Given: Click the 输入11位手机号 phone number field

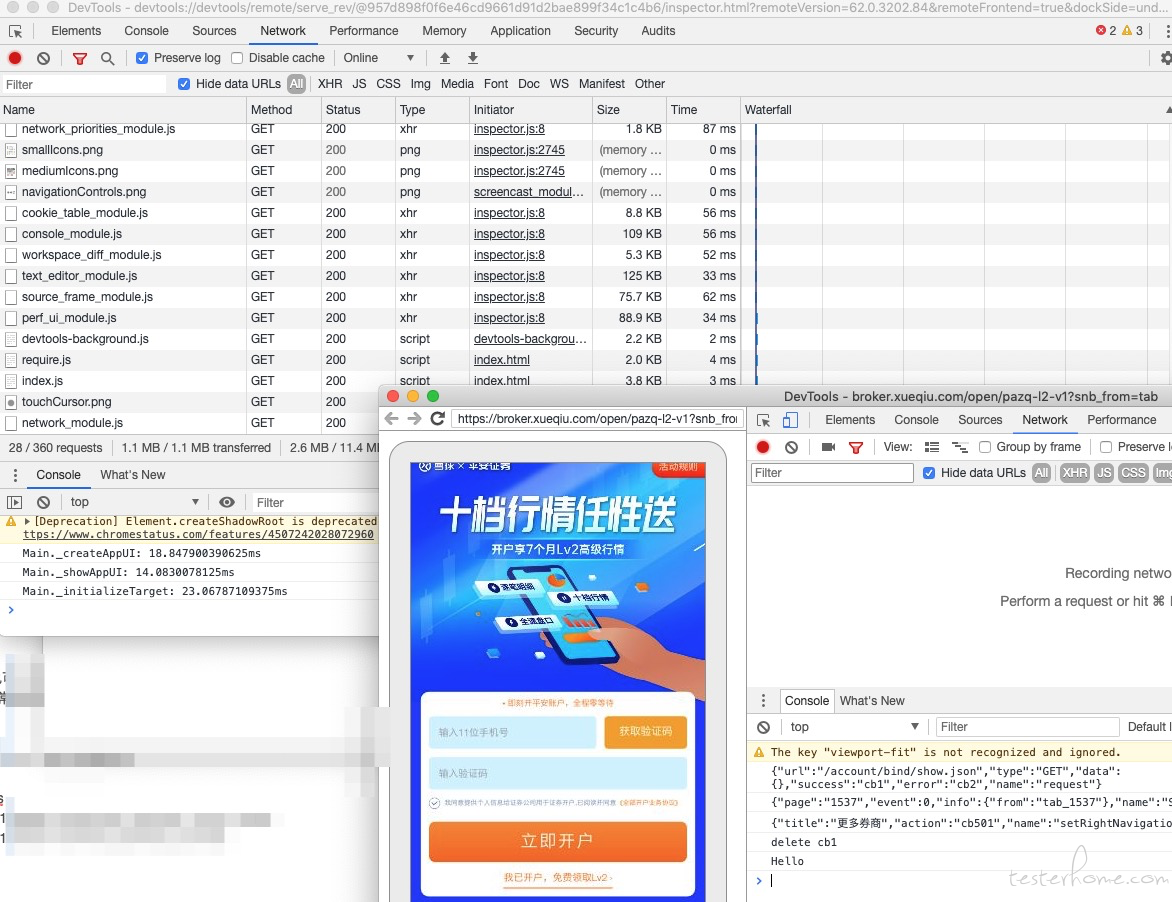Looking at the screenshot, I should tap(513, 732).
